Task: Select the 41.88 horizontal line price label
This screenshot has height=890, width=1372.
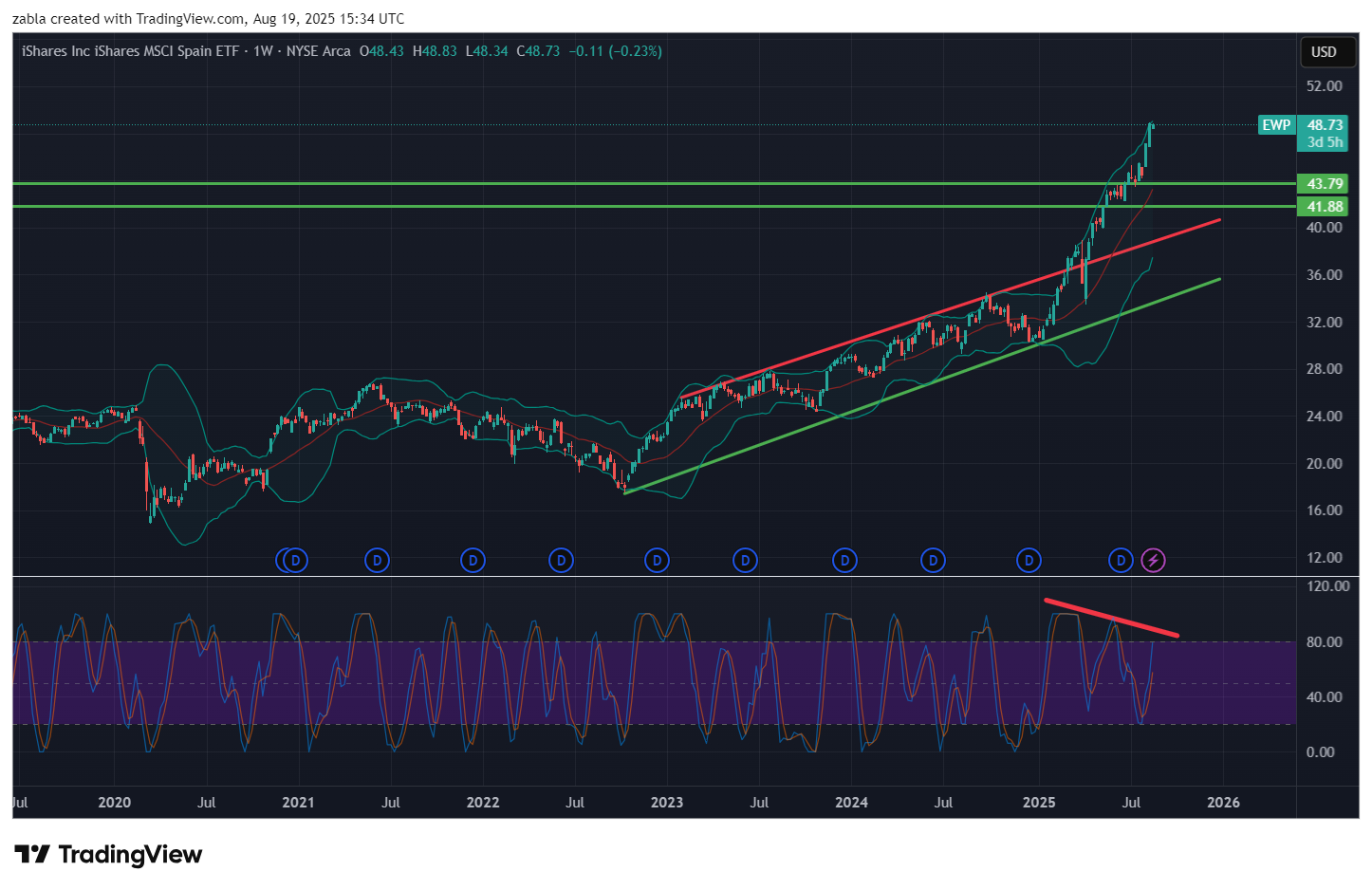Action: click(x=1325, y=207)
